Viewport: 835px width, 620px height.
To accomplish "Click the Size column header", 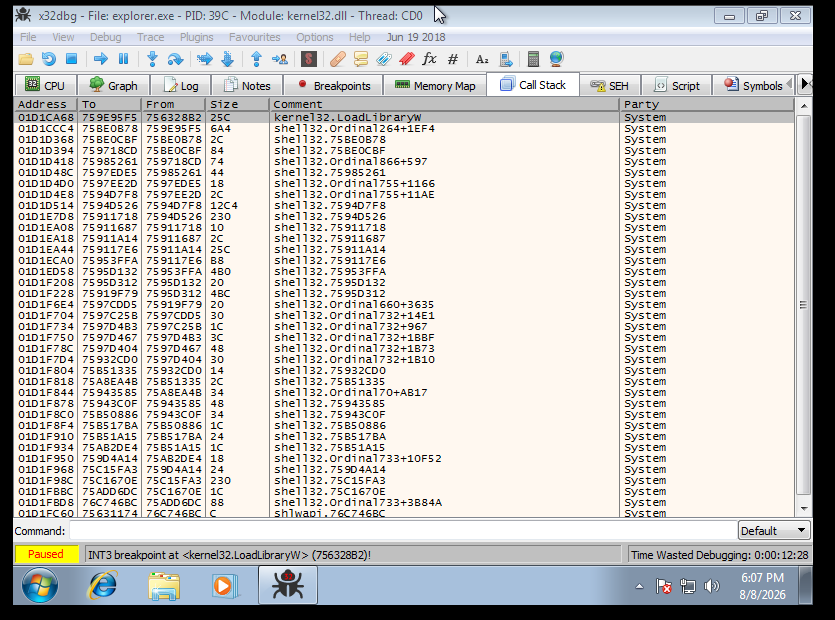I will click(x=237, y=104).
